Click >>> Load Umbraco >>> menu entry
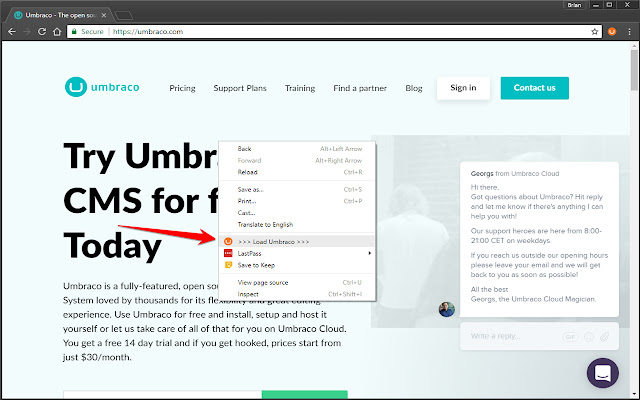Image resolution: width=640 pixels, height=400 pixels. [x=297, y=242]
